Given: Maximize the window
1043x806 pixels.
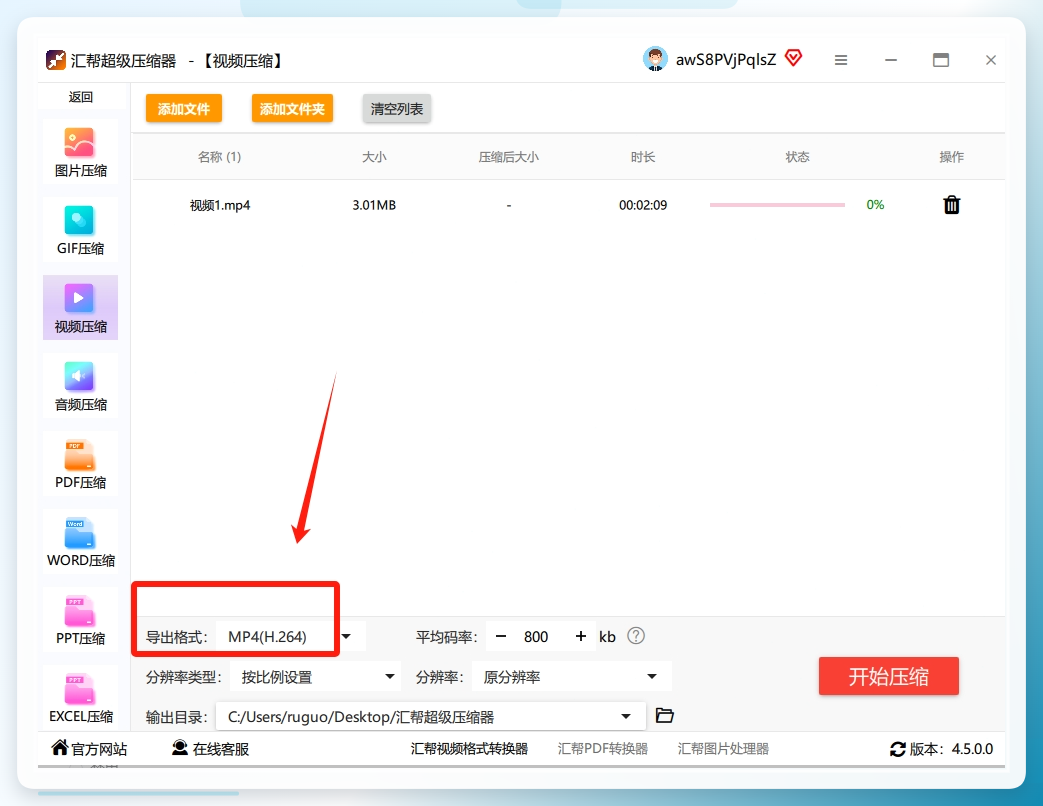Looking at the screenshot, I should click(x=941, y=60).
